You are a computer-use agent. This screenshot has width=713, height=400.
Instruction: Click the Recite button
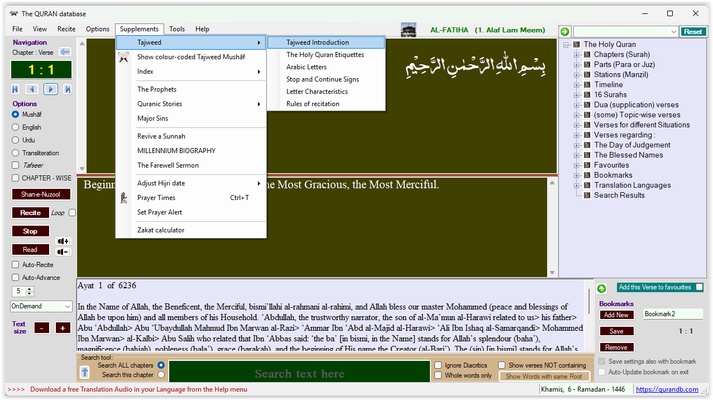tap(30, 213)
